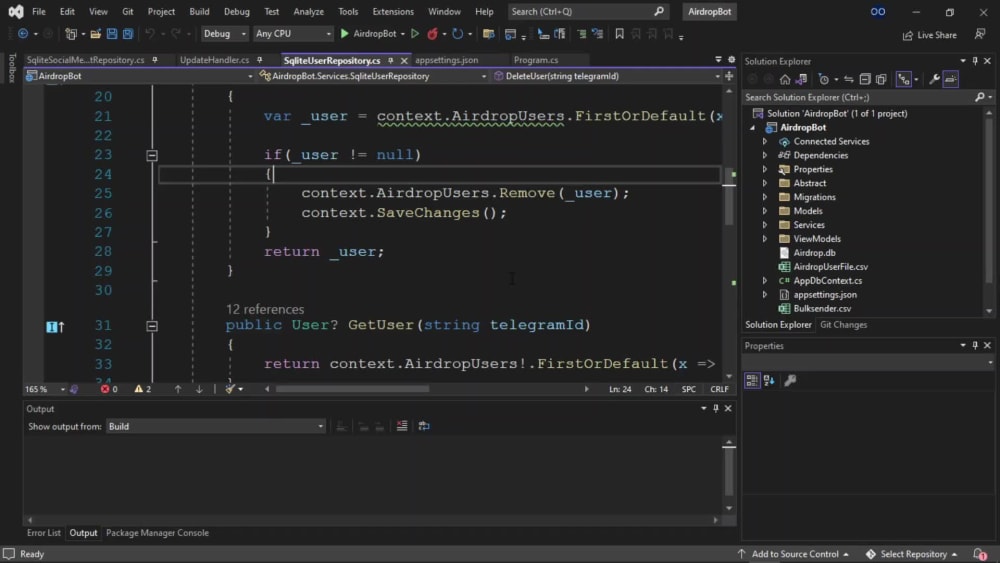Collapse All icon in Solution Explorer
Image resolution: width=1000 pixels, height=563 pixels.
click(x=865, y=79)
